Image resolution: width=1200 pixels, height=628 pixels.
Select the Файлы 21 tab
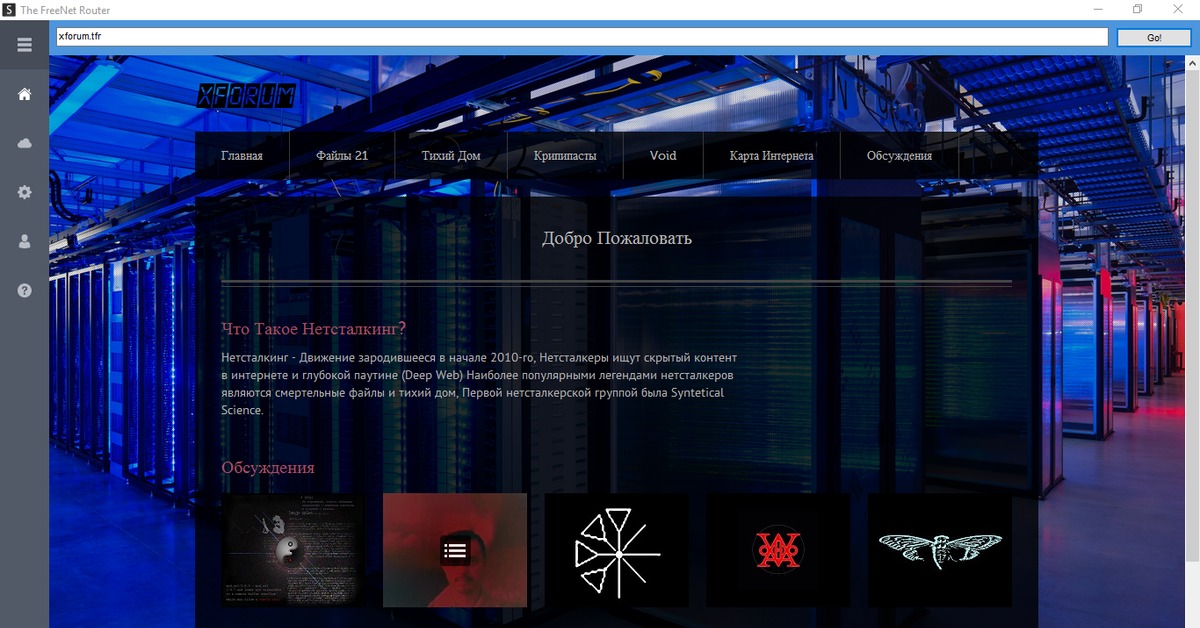[342, 156]
